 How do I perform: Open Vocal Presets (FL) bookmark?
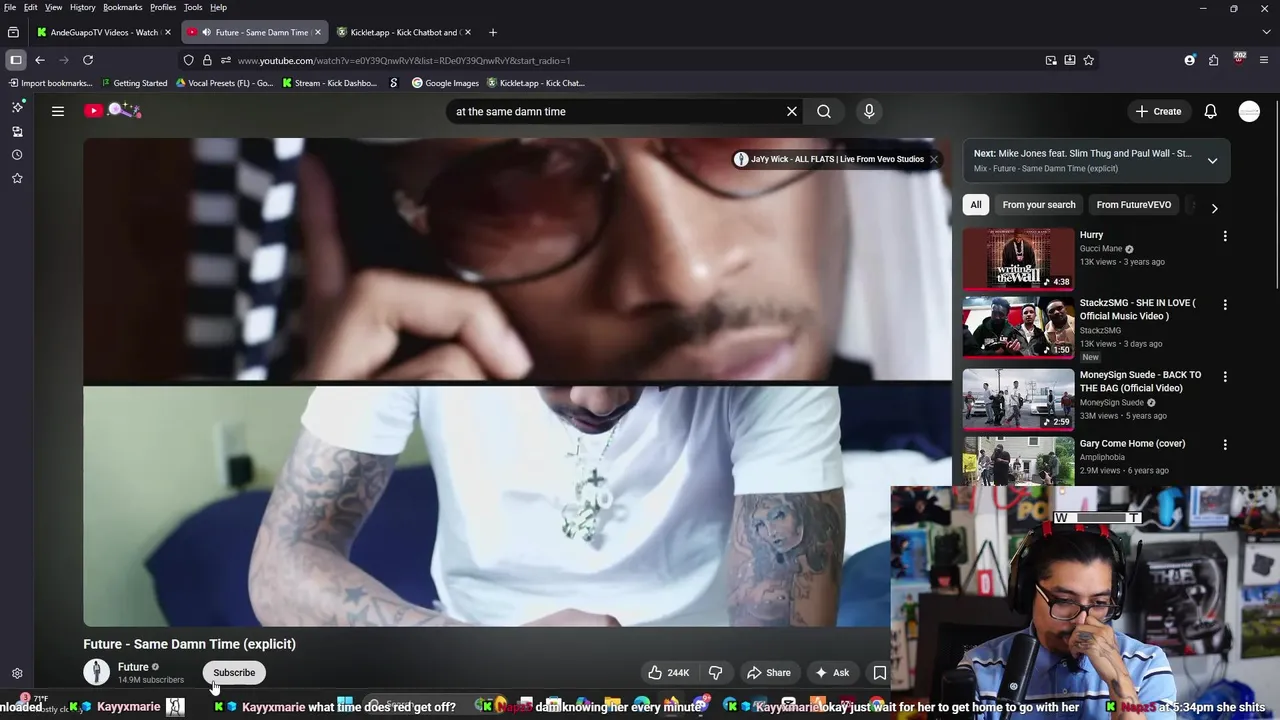[x=224, y=83]
